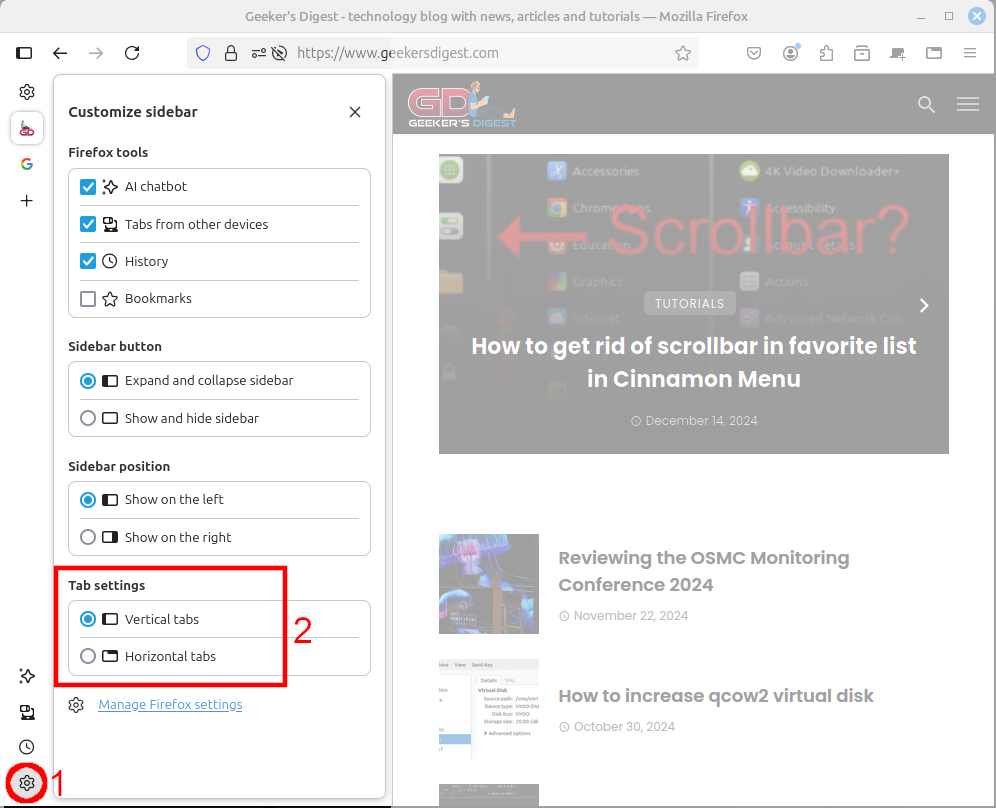Open the Firefox hamburger application menu
The image size is (996, 808).
969,53
